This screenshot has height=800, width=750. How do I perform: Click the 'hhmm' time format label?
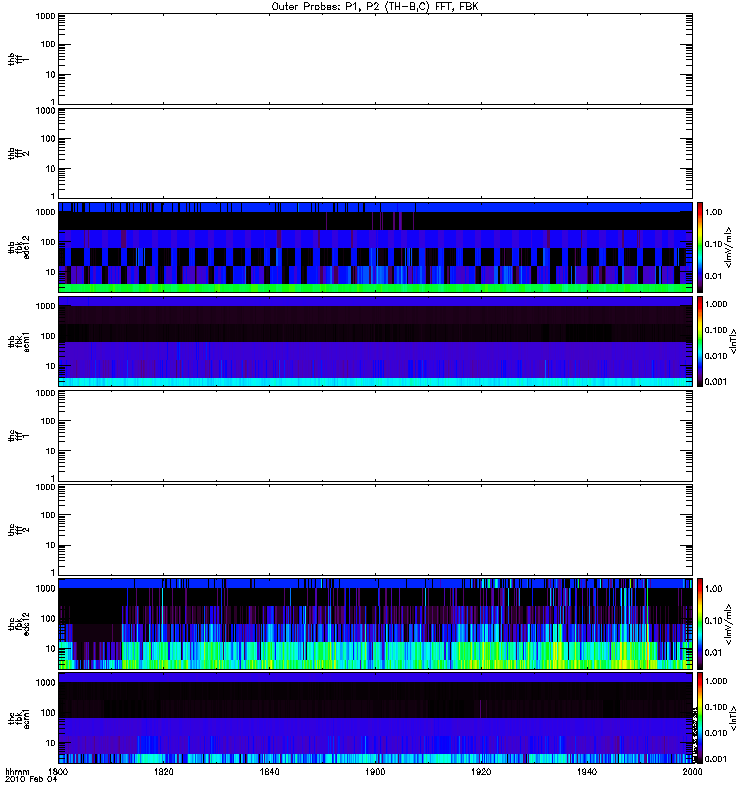(17, 771)
